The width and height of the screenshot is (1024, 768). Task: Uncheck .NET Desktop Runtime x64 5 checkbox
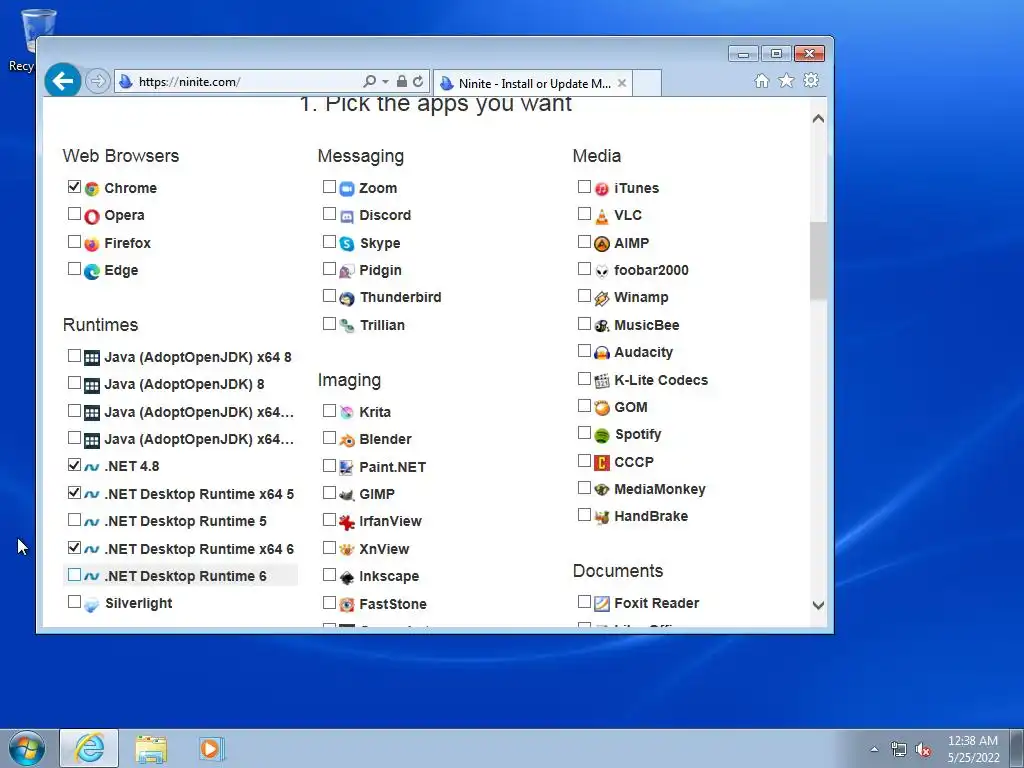click(74, 492)
